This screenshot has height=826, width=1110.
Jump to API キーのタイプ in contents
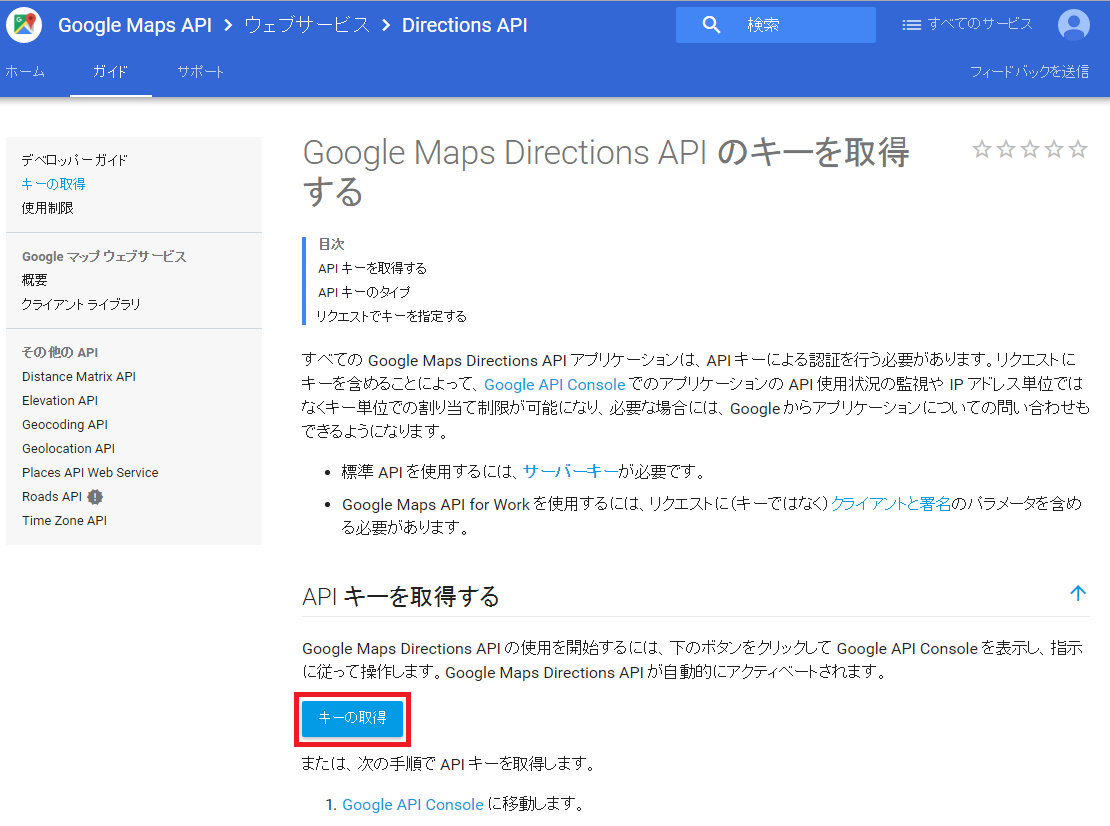[x=364, y=292]
